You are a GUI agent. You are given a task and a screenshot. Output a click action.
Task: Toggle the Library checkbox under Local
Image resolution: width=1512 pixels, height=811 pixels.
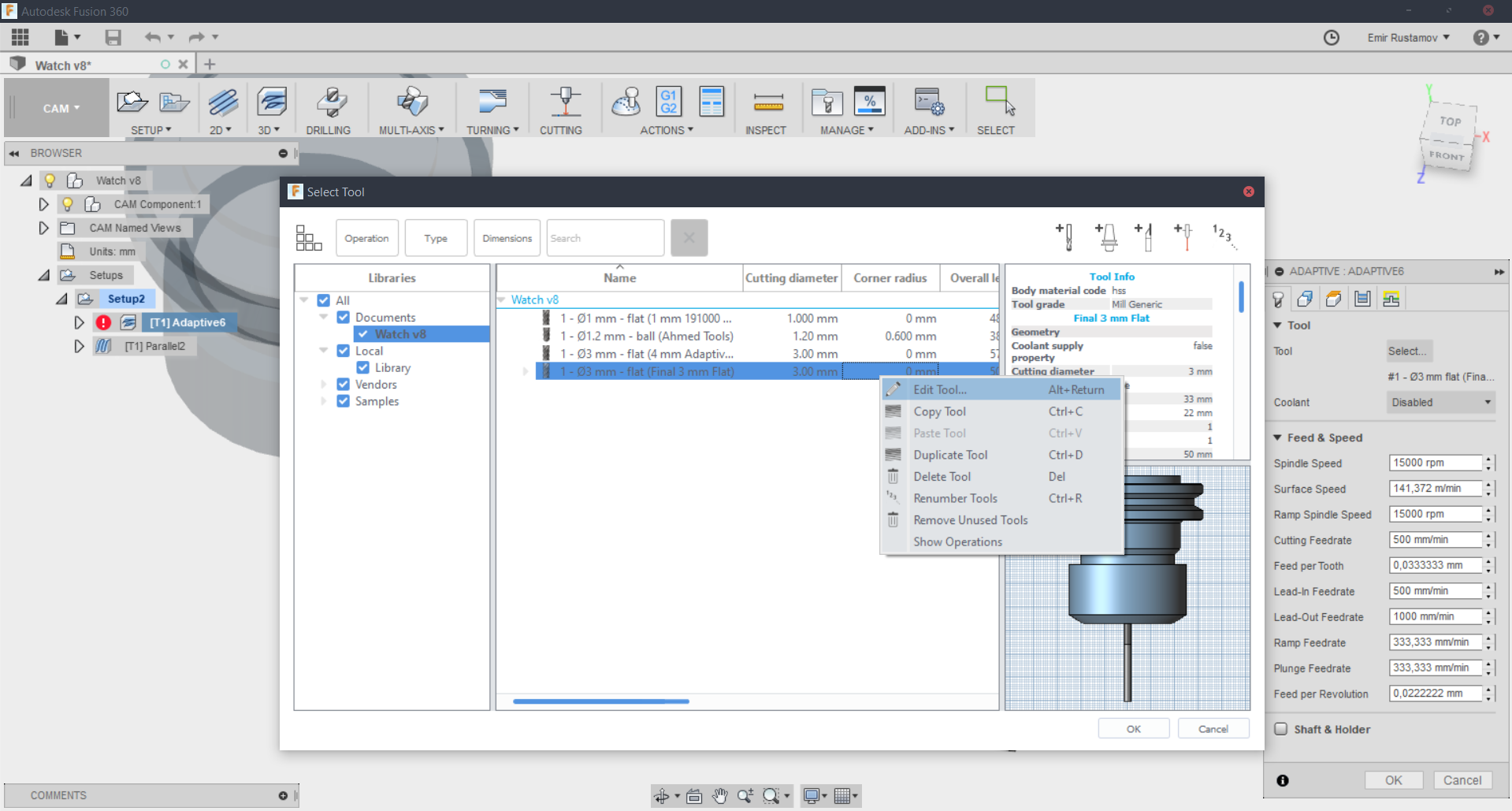[363, 367]
